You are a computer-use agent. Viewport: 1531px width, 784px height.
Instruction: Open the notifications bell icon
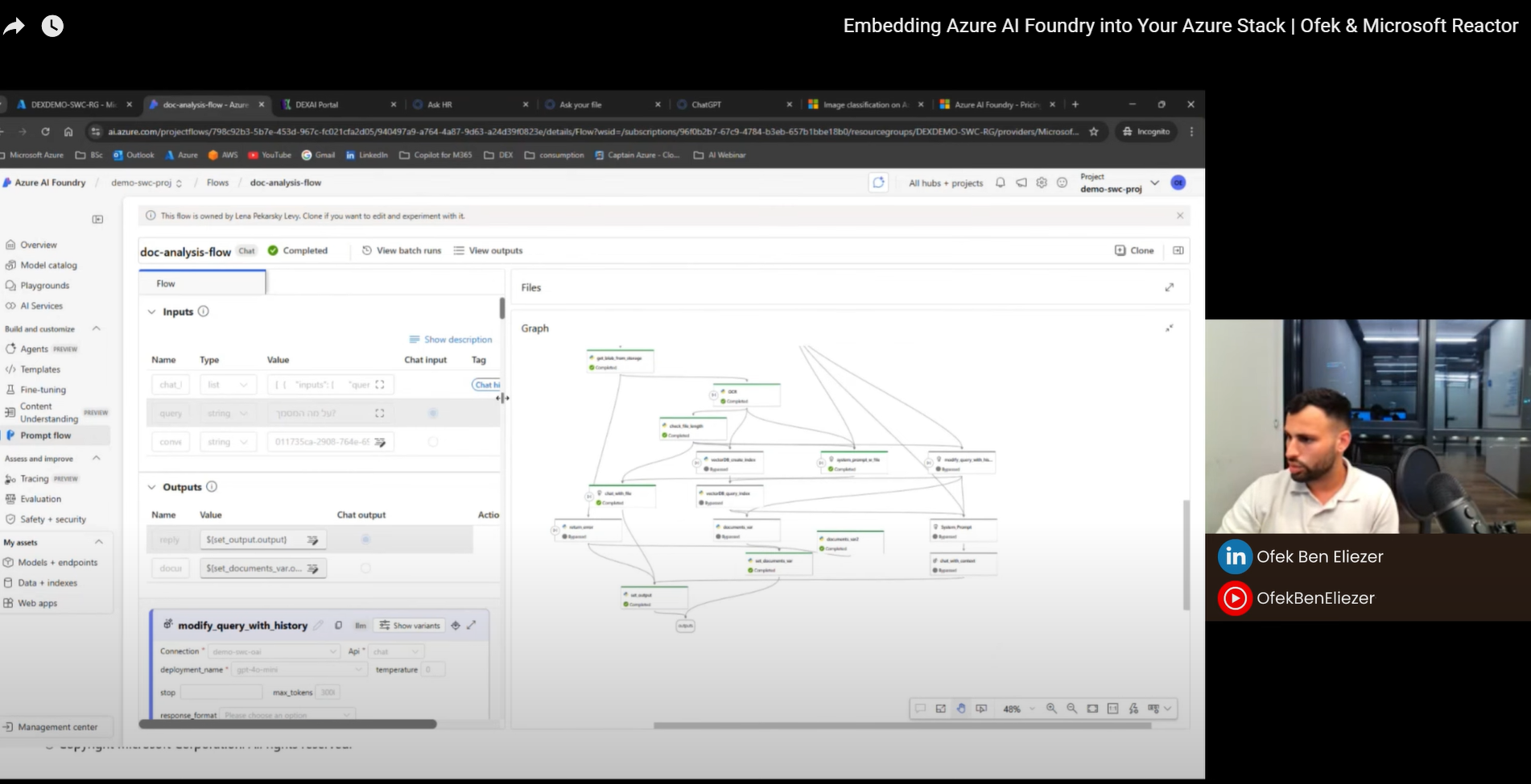tap(1000, 183)
